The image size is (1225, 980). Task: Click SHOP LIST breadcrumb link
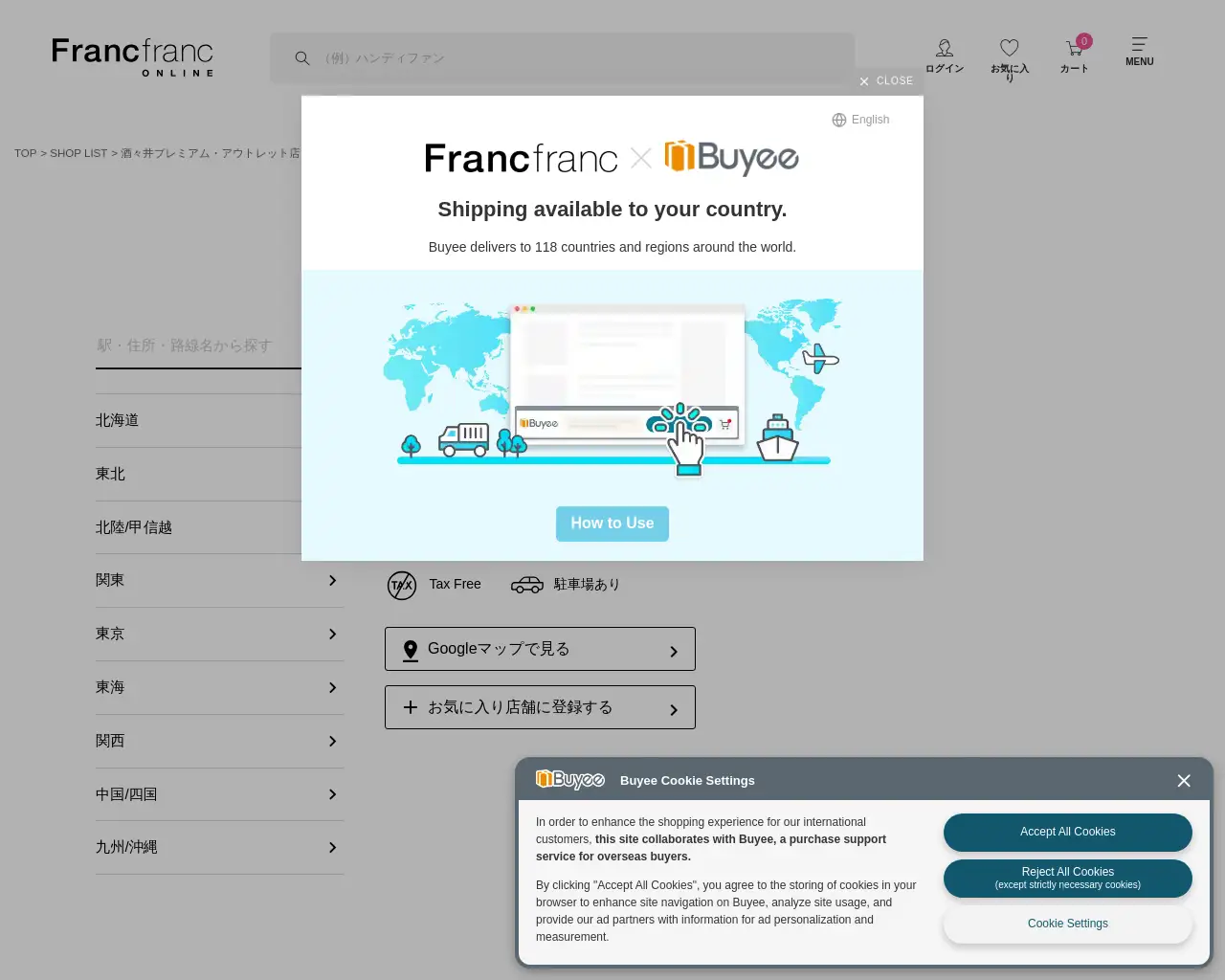(x=78, y=153)
